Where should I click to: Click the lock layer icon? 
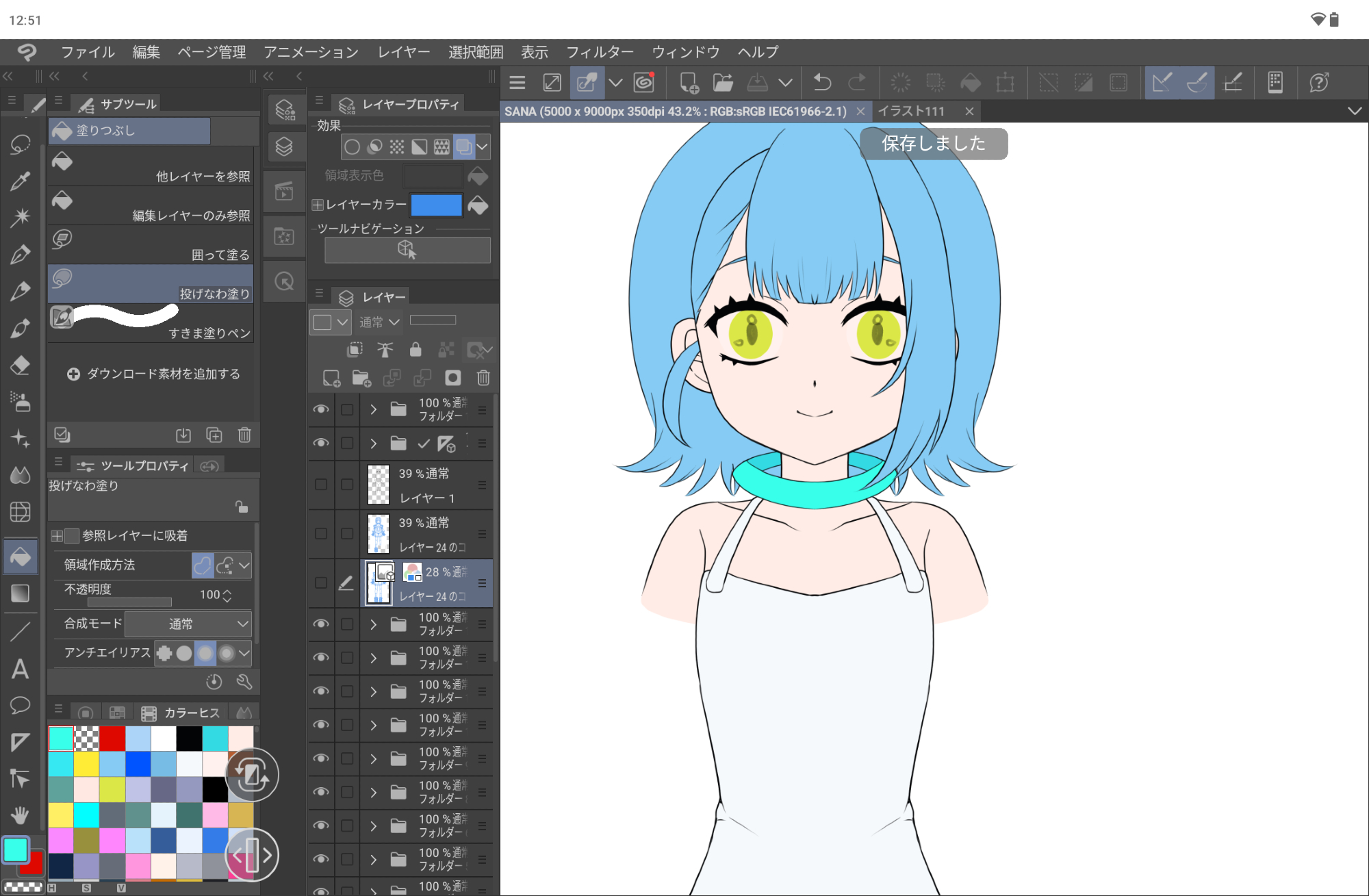pos(415,350)
